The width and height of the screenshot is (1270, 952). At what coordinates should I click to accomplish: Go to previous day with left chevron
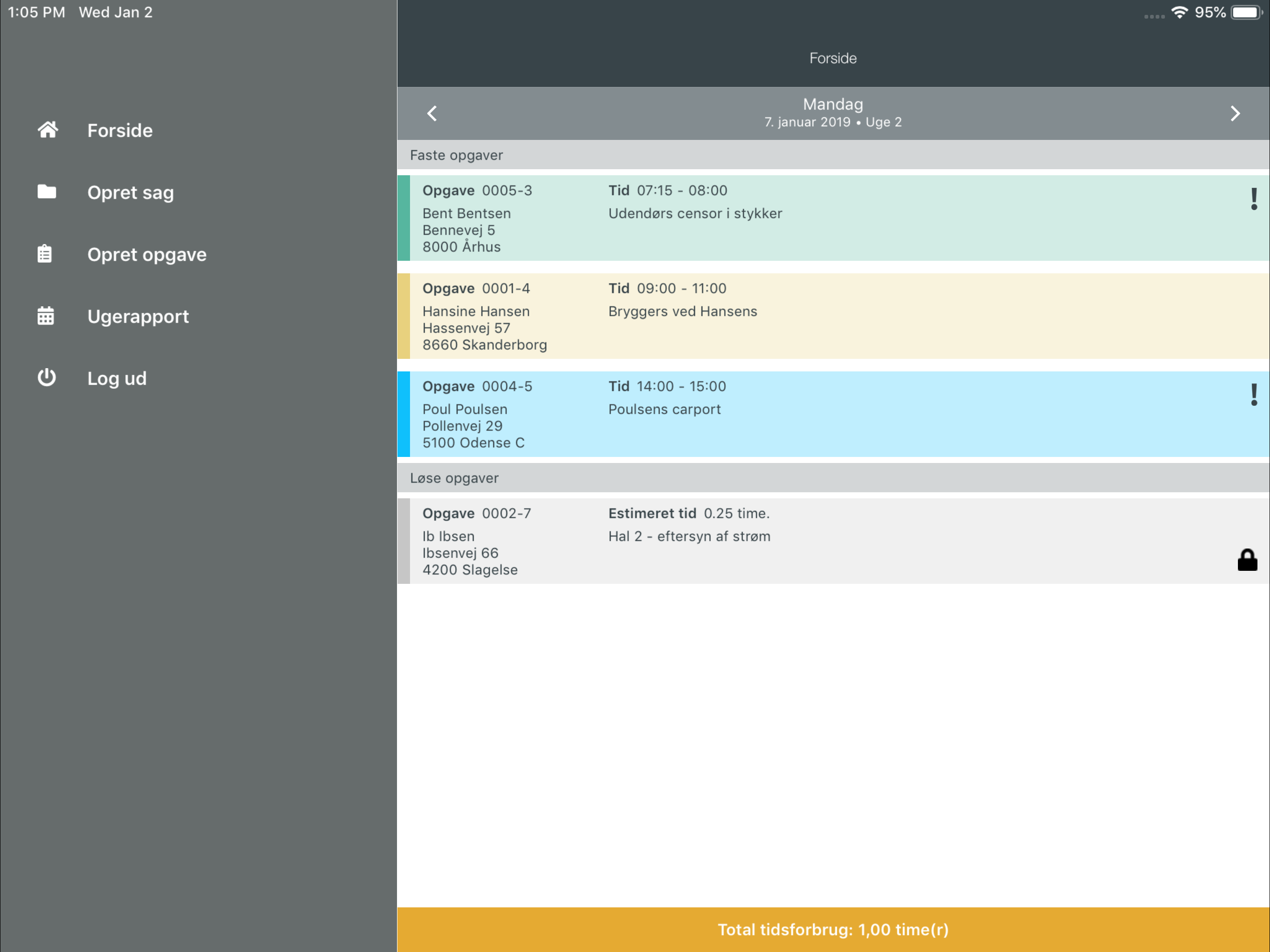click(x=432, y=113)
